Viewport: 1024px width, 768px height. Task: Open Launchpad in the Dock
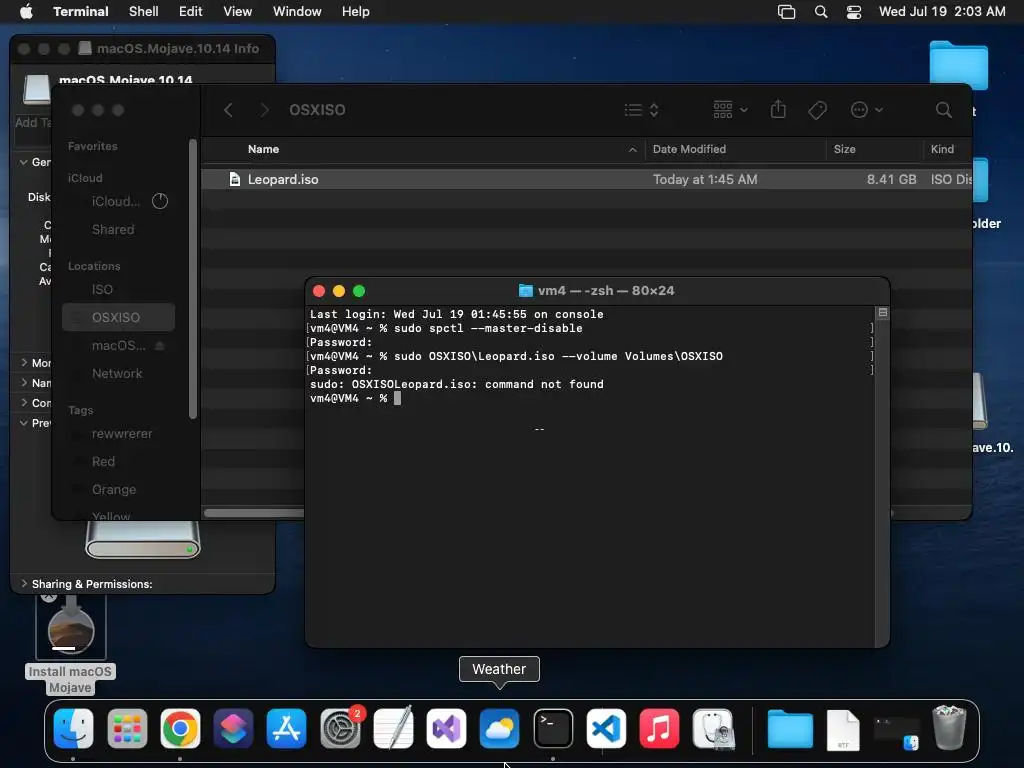[127, 728]
